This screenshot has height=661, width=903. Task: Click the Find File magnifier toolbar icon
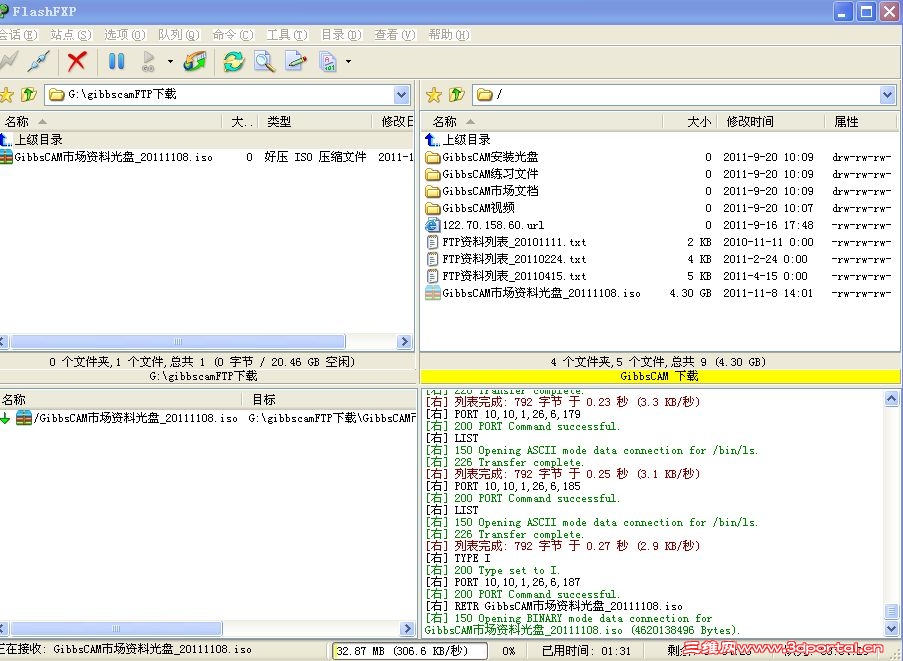(264, 60)
